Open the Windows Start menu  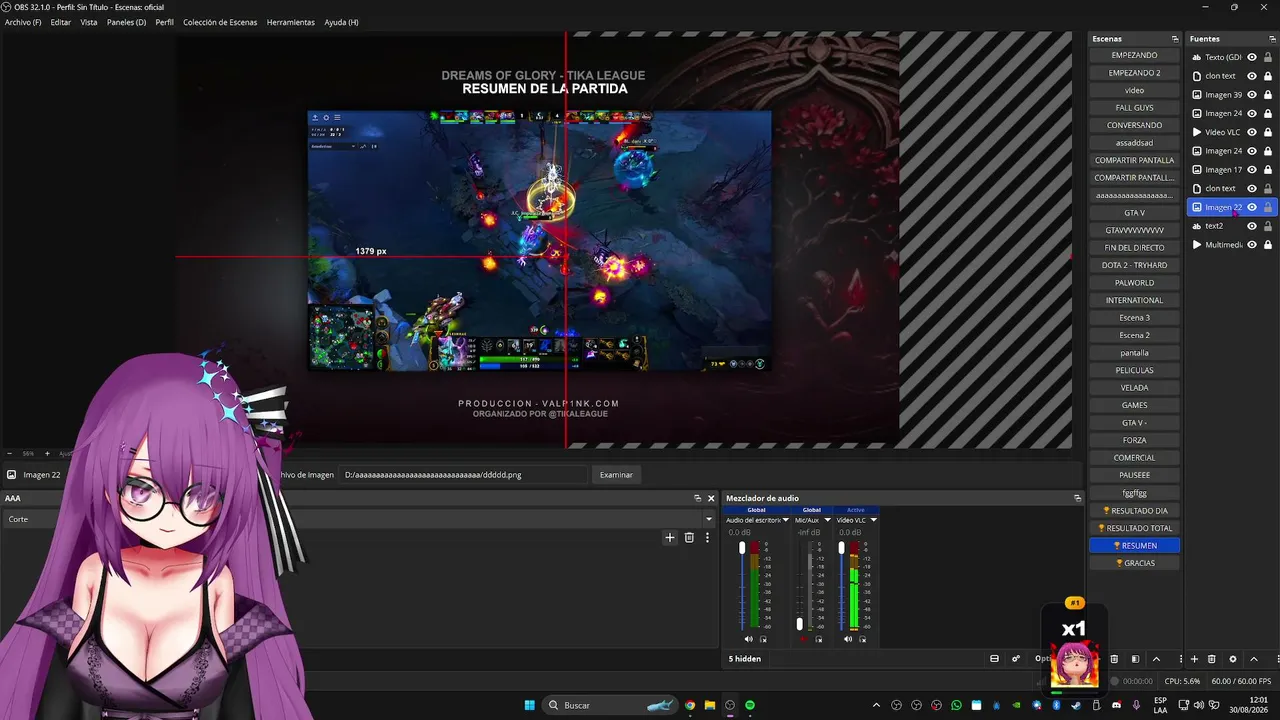click(x=530, y=705)
